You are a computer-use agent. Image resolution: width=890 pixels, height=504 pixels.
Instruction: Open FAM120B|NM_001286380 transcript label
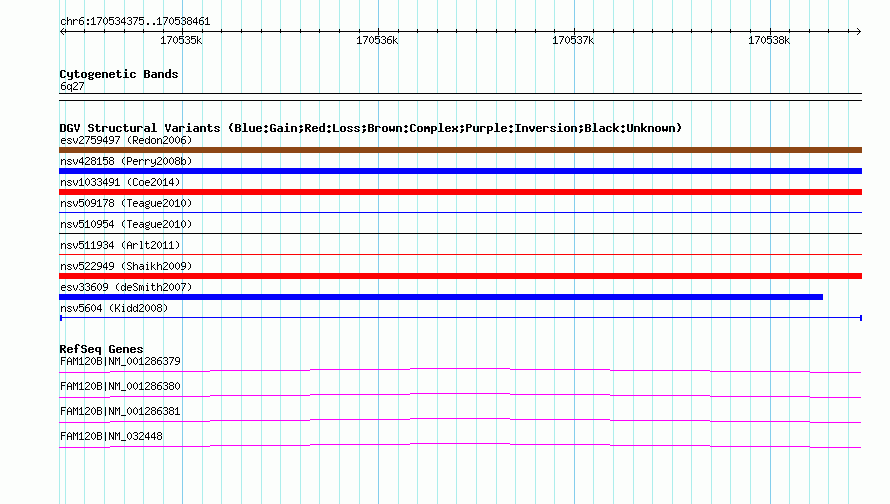(120, 387)
